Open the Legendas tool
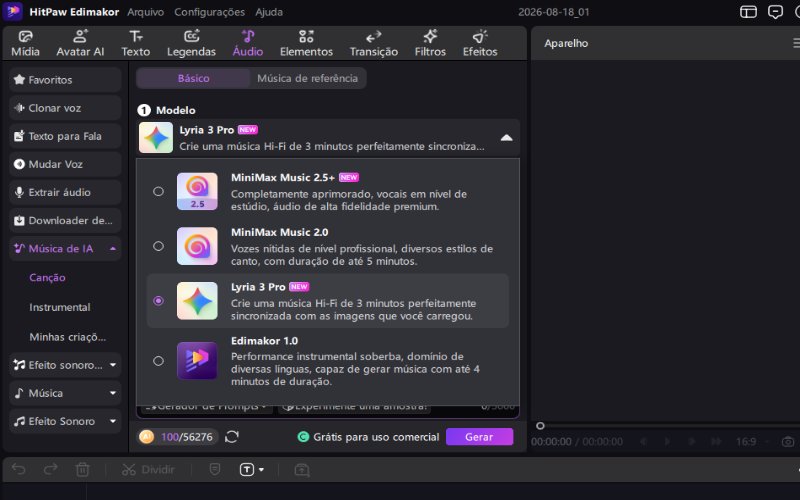The width and height of the screenshot is (800, 500). click(x=191, y=43)
